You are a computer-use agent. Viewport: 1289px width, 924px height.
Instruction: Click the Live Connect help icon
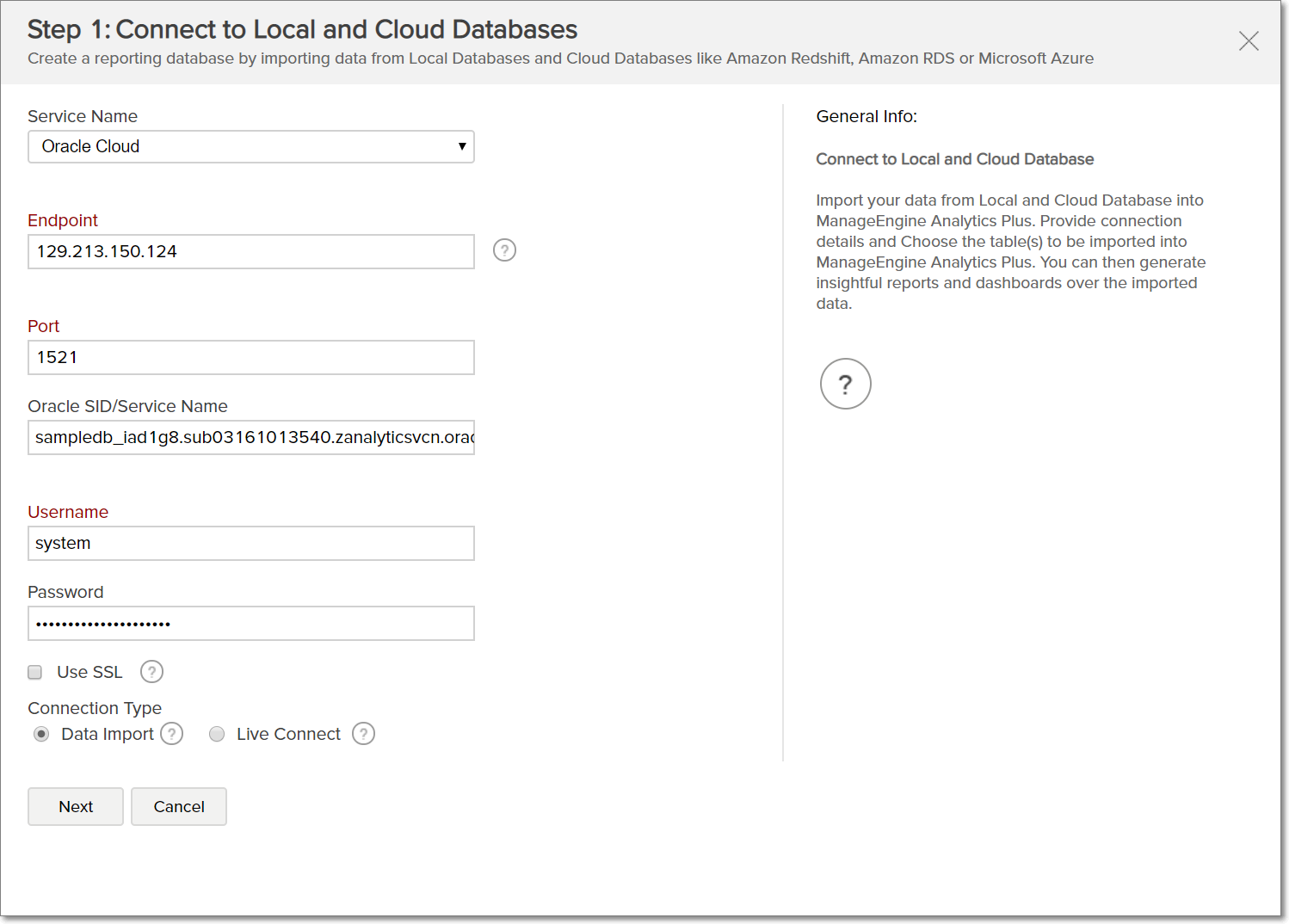(363, 734)
